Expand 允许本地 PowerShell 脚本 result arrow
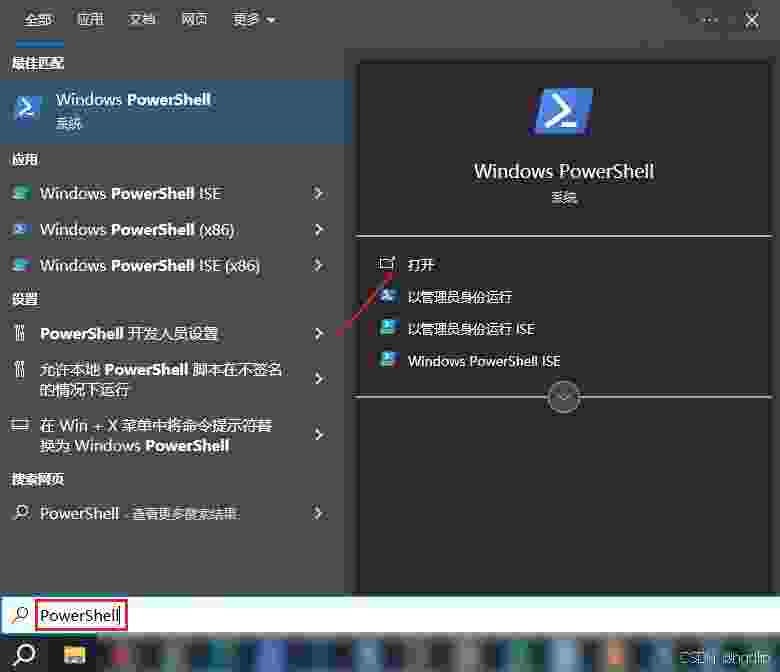 (318, 379)
